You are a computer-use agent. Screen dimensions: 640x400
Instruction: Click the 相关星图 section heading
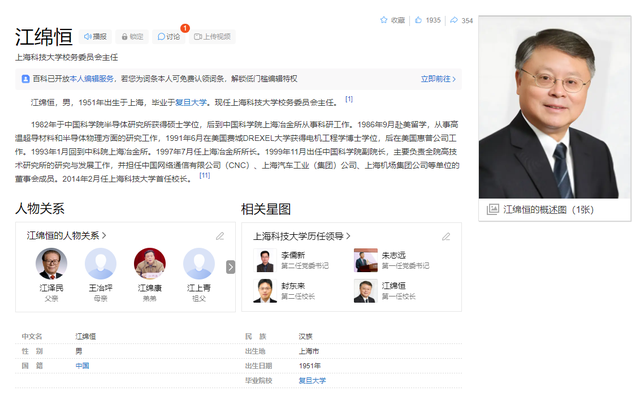tap(266, 209)
